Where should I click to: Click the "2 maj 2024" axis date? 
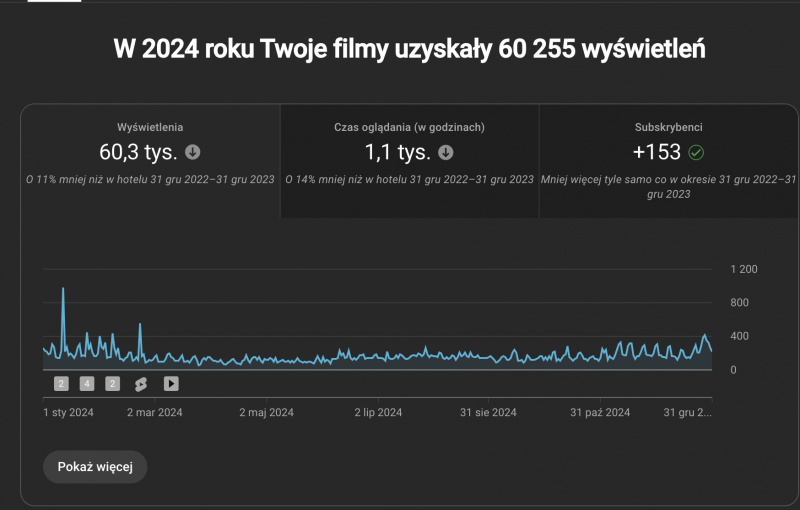(x=267, y=412)
